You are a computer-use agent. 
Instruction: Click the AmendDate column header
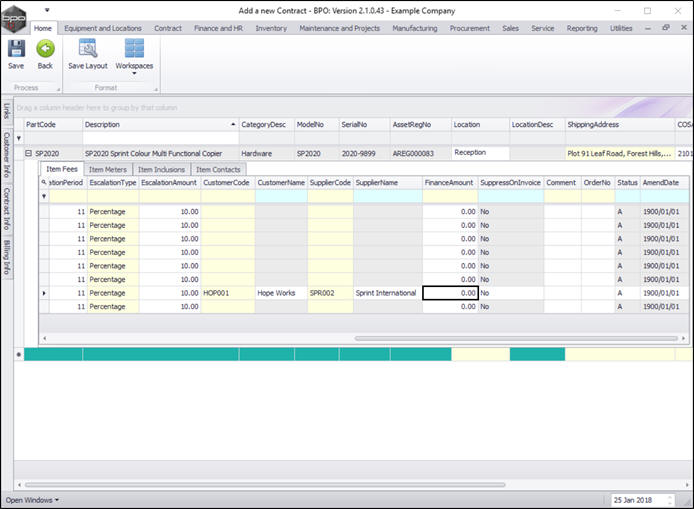pos(664,182)
